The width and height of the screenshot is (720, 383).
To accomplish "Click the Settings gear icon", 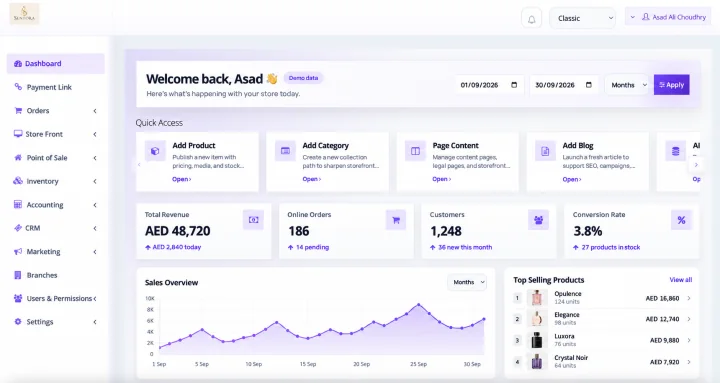I will (x=18, y=321).
